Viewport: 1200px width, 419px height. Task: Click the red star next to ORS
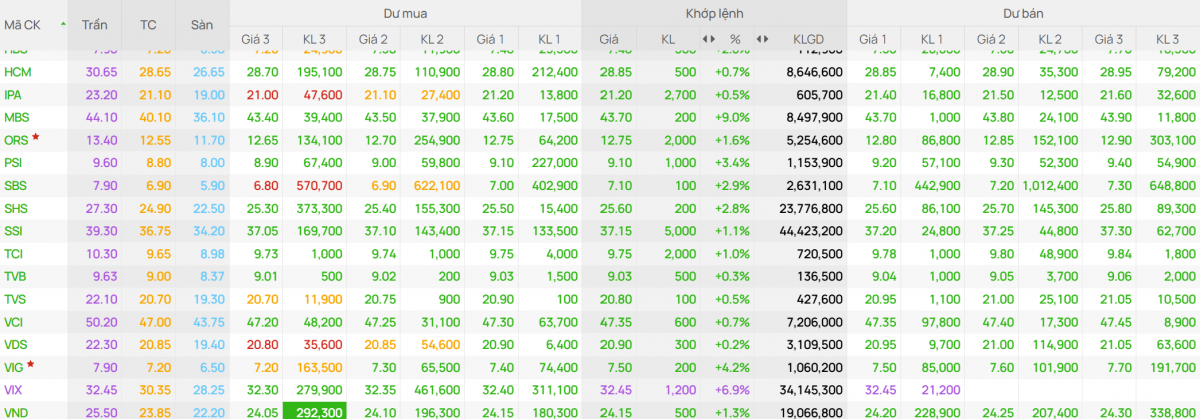tap(36, 135)
